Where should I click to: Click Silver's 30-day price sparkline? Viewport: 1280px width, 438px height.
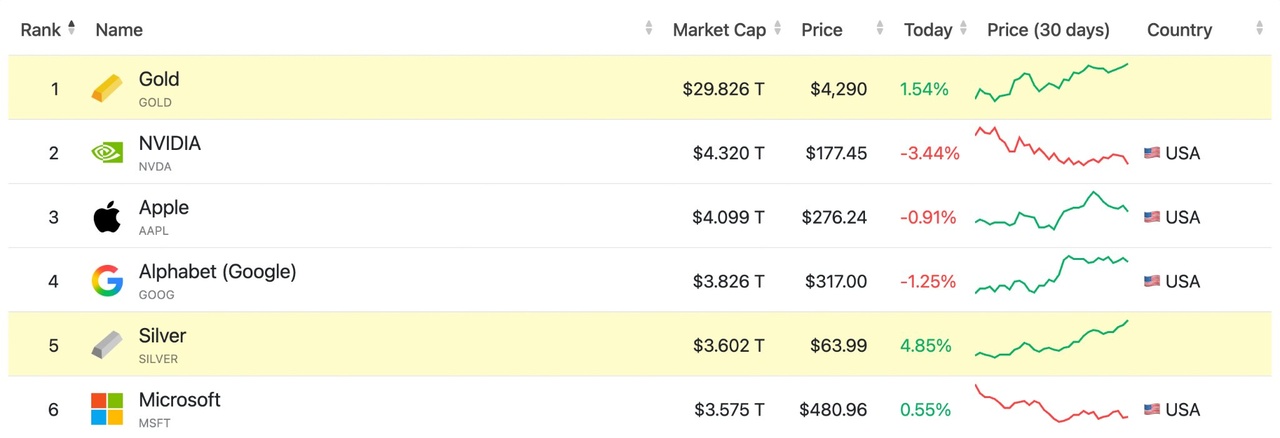pyautogui.click(x=1051, y=339)
